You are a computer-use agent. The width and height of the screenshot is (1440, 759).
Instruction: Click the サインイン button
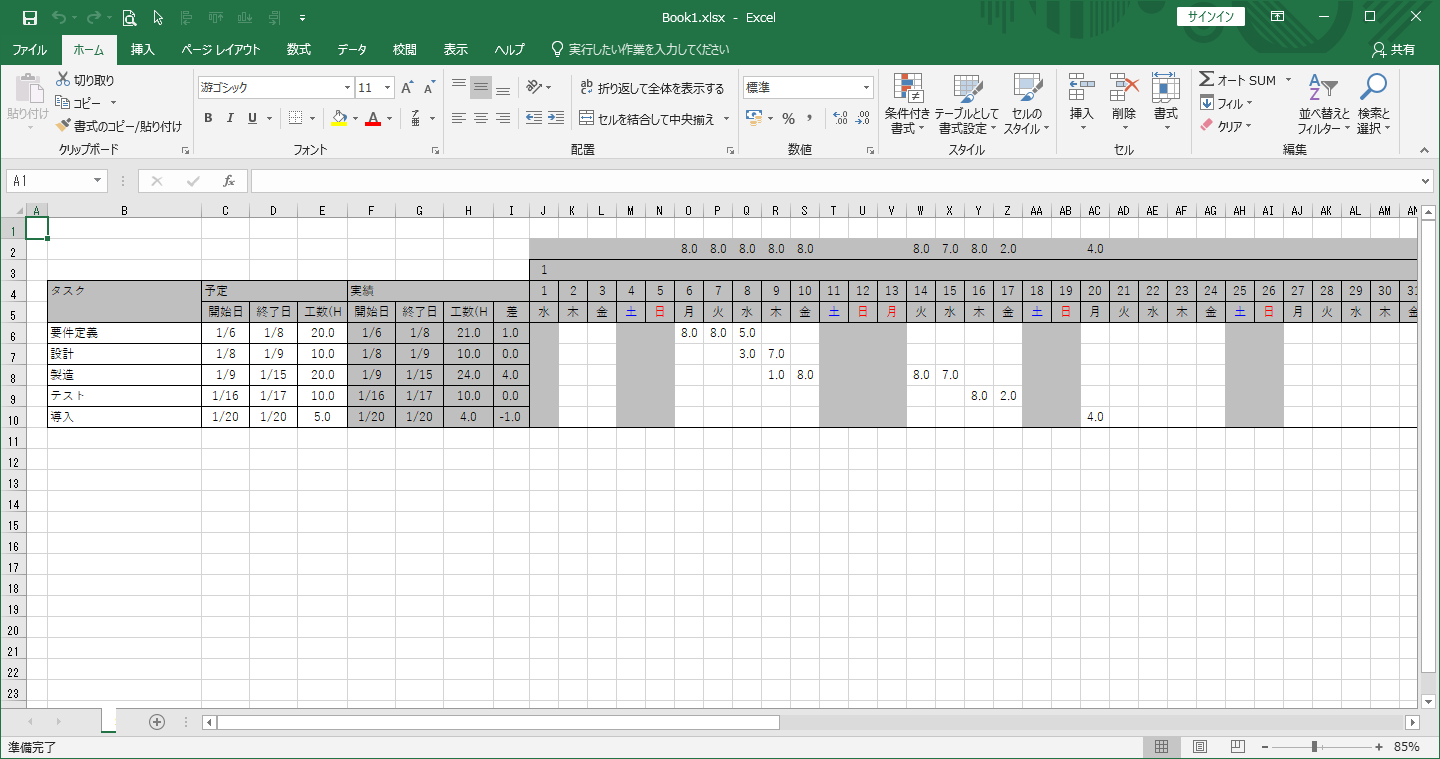click(x=1211, y=17)
